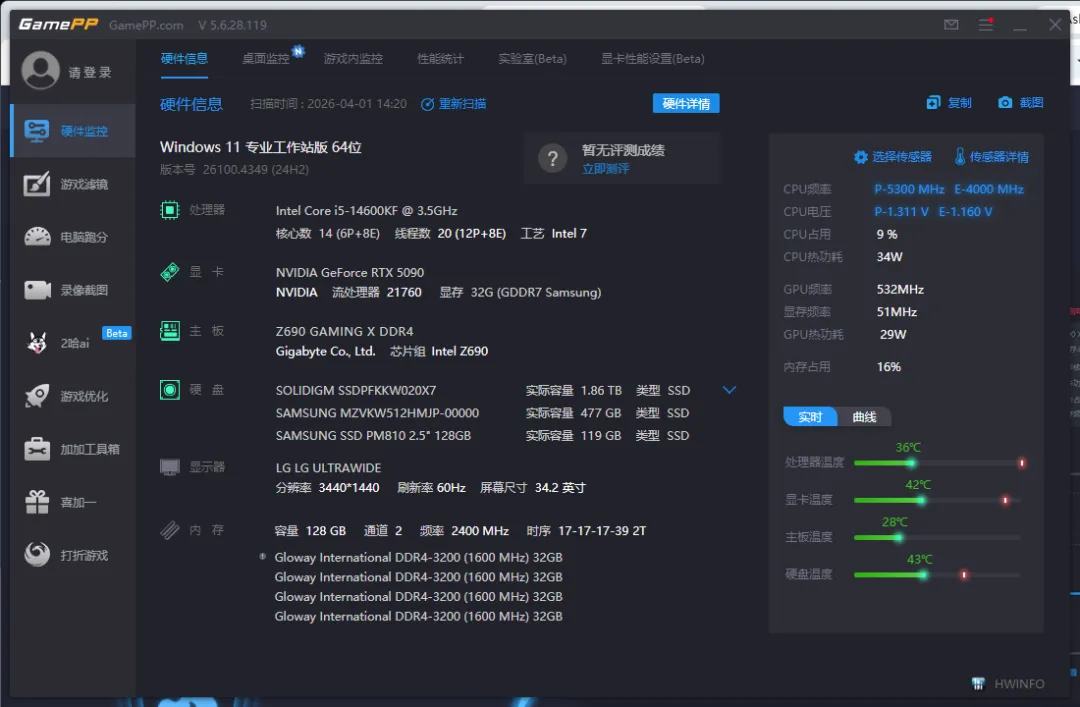
Task: Click the Intel Core i5-14600KF processor name
Action: 366,211
